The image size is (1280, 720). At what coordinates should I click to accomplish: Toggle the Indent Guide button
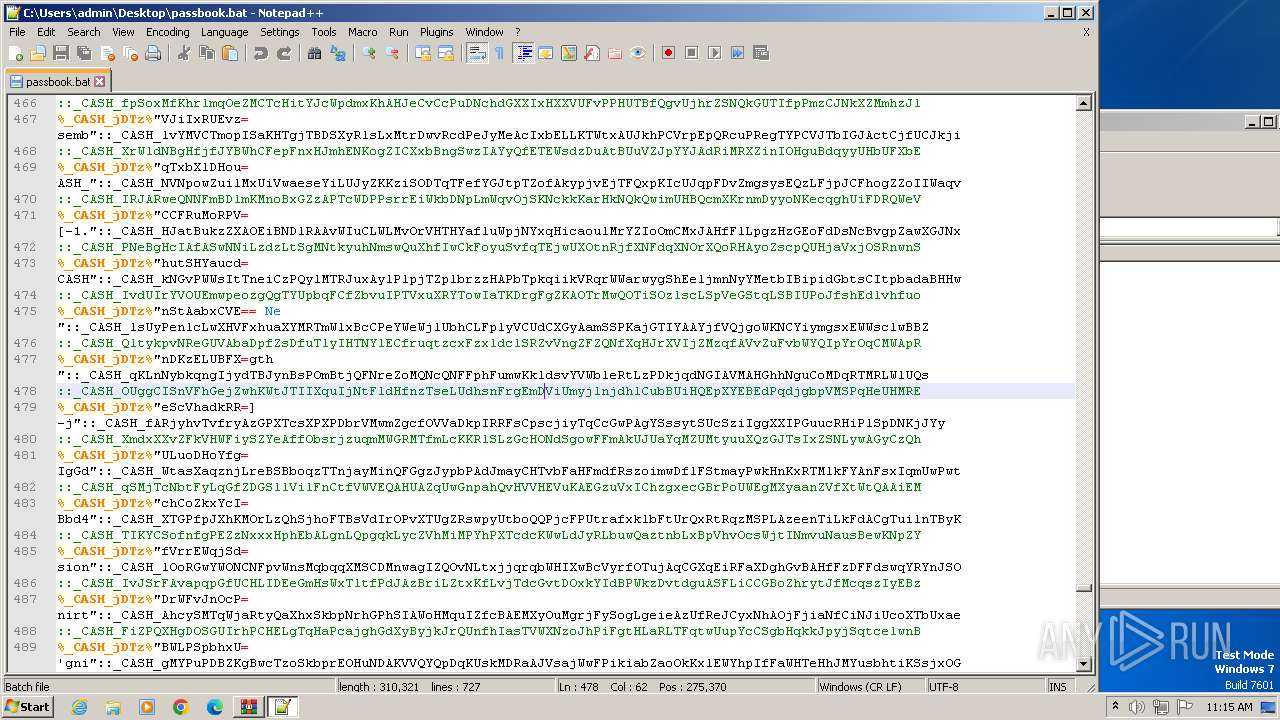click(x=523, y=53)
